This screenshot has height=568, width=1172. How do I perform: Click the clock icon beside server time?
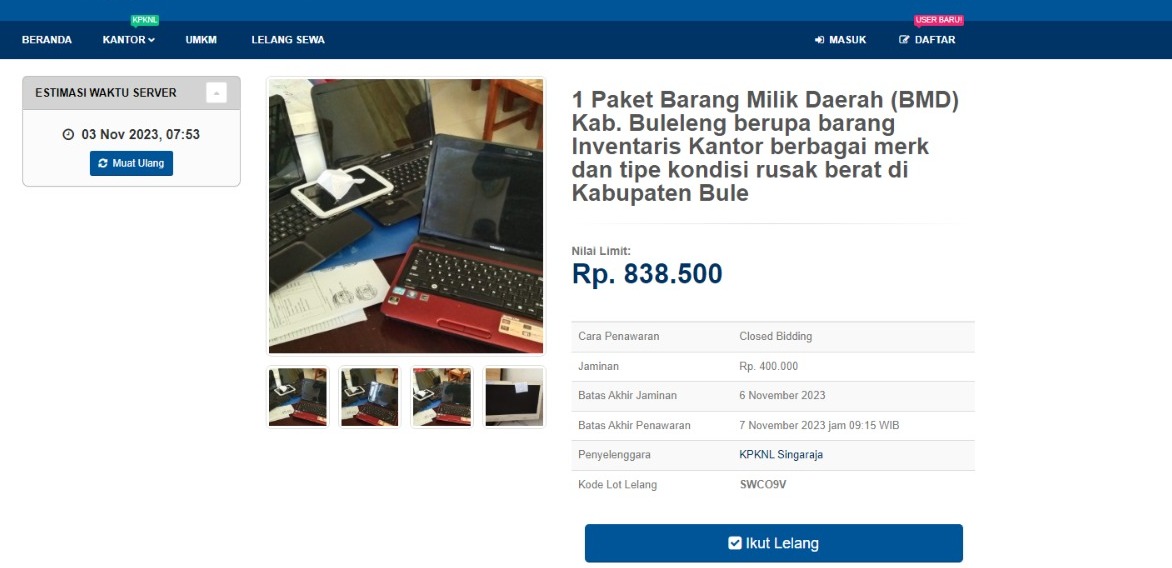68,135
